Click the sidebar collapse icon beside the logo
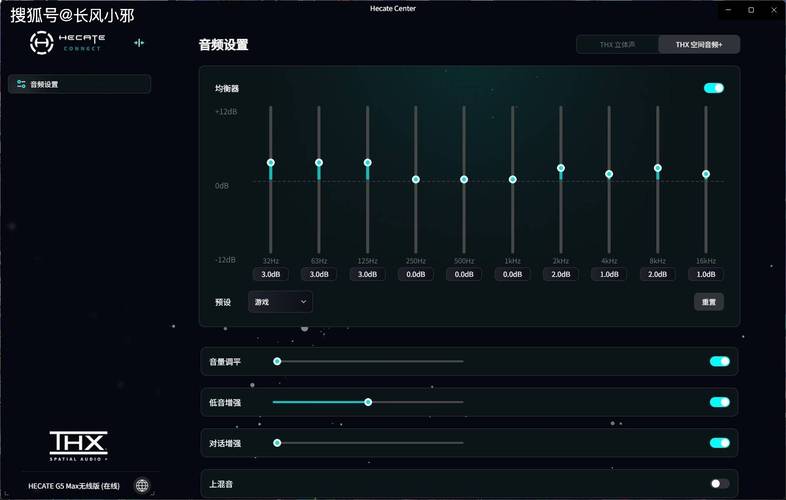This screenshot has width=786, height=500. 139,43
